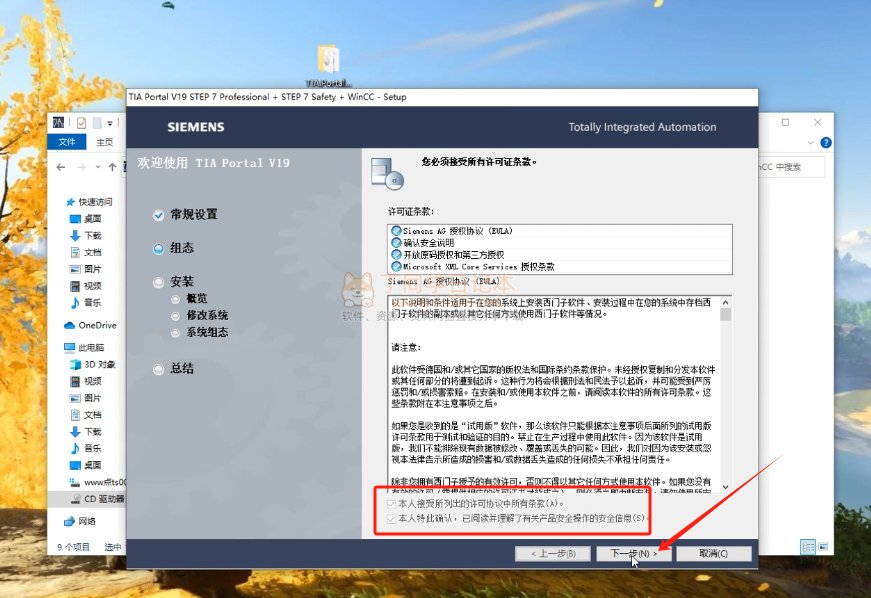Click globe icon beside 确认安全说明
871x598 pixels.
396,243
